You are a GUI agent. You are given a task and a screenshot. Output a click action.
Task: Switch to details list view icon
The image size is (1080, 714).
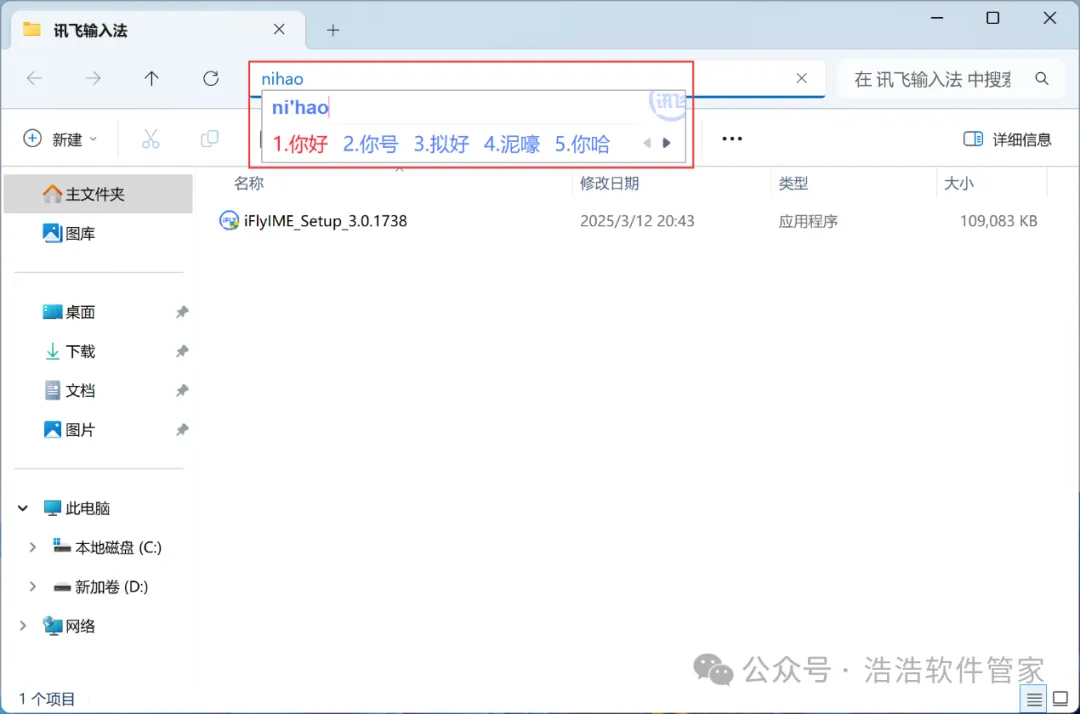[1034, 700]
